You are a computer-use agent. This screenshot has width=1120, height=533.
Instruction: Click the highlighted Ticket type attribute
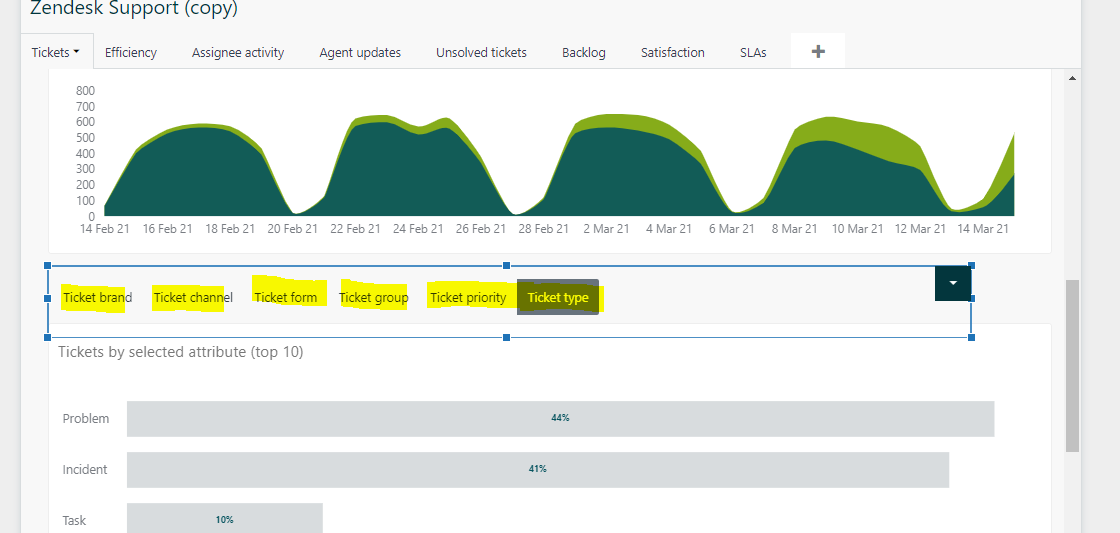(x=558, y=297)
